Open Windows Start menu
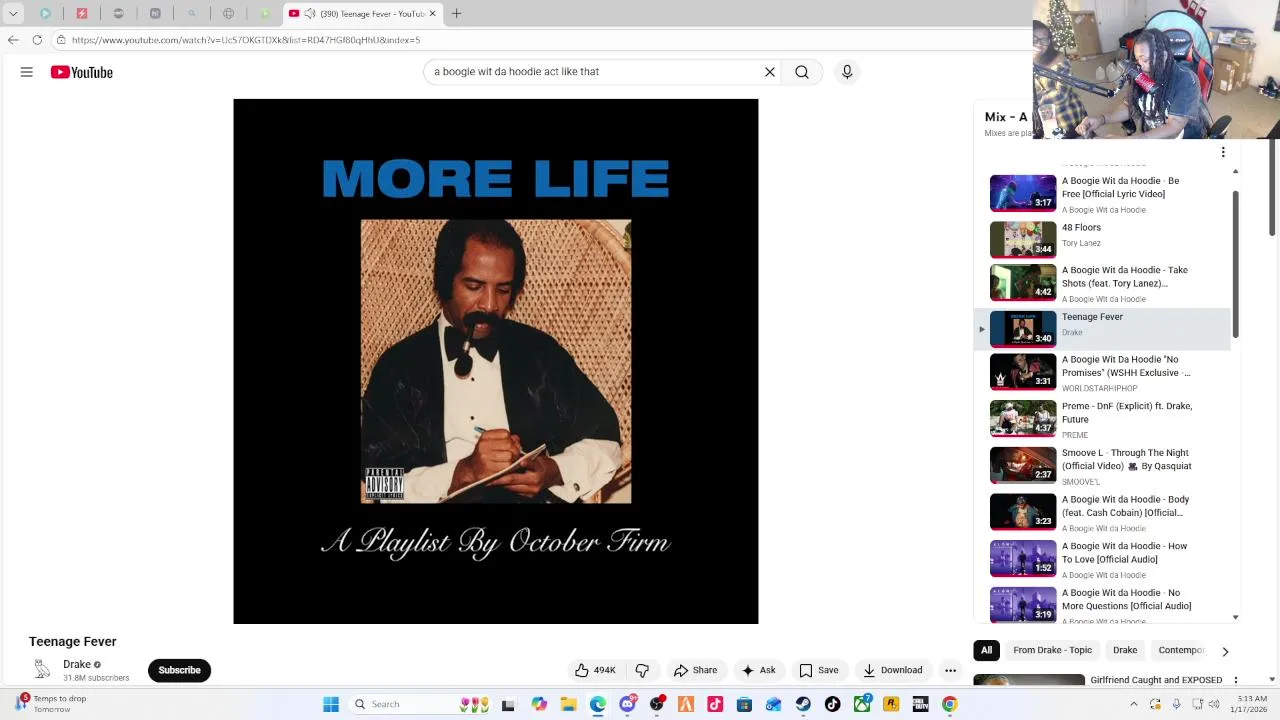 pos(331,704)
